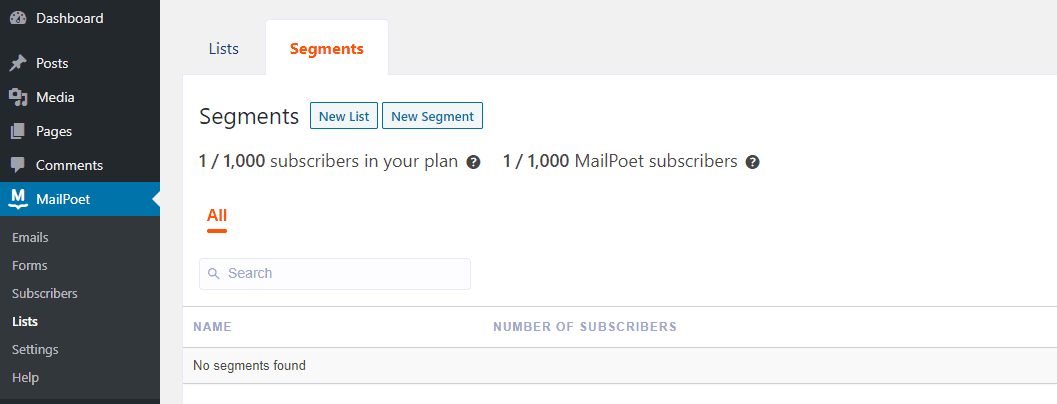Click the MailPoet logo icon
This screenshot has height=404, width=1057.
coord(18,199)
